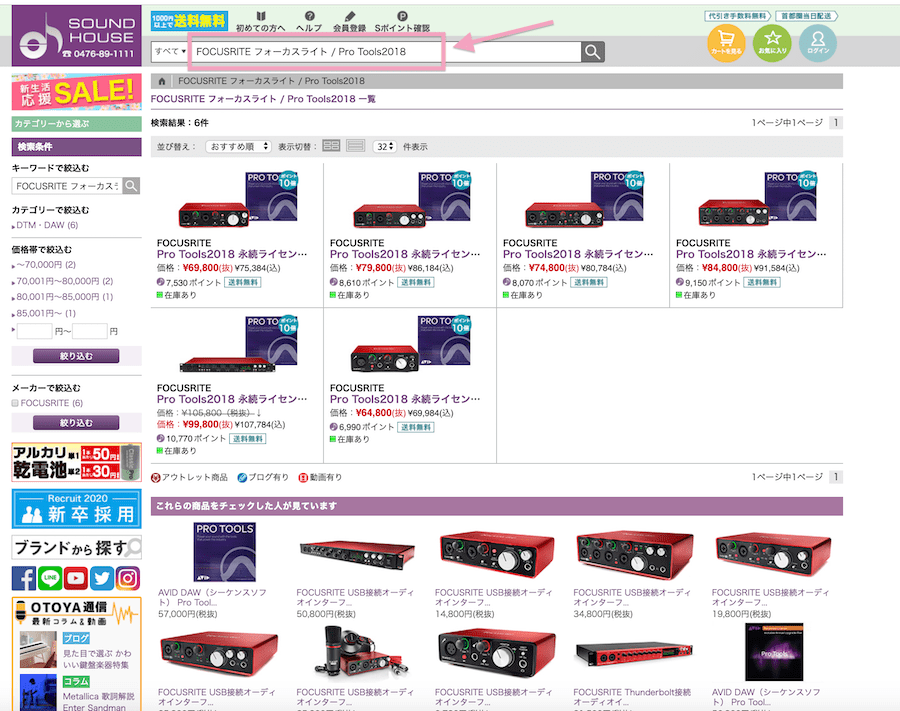Open the Metallica 歌詞解説 column post
The width and height of the screenshot is (900, 711).
tap(98, 702)
